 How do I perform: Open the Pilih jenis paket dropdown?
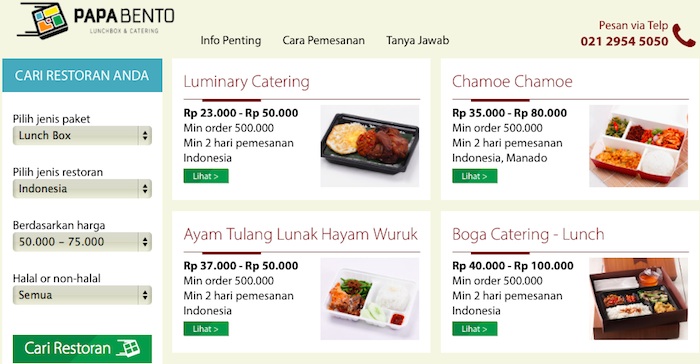tap(82, 135)
